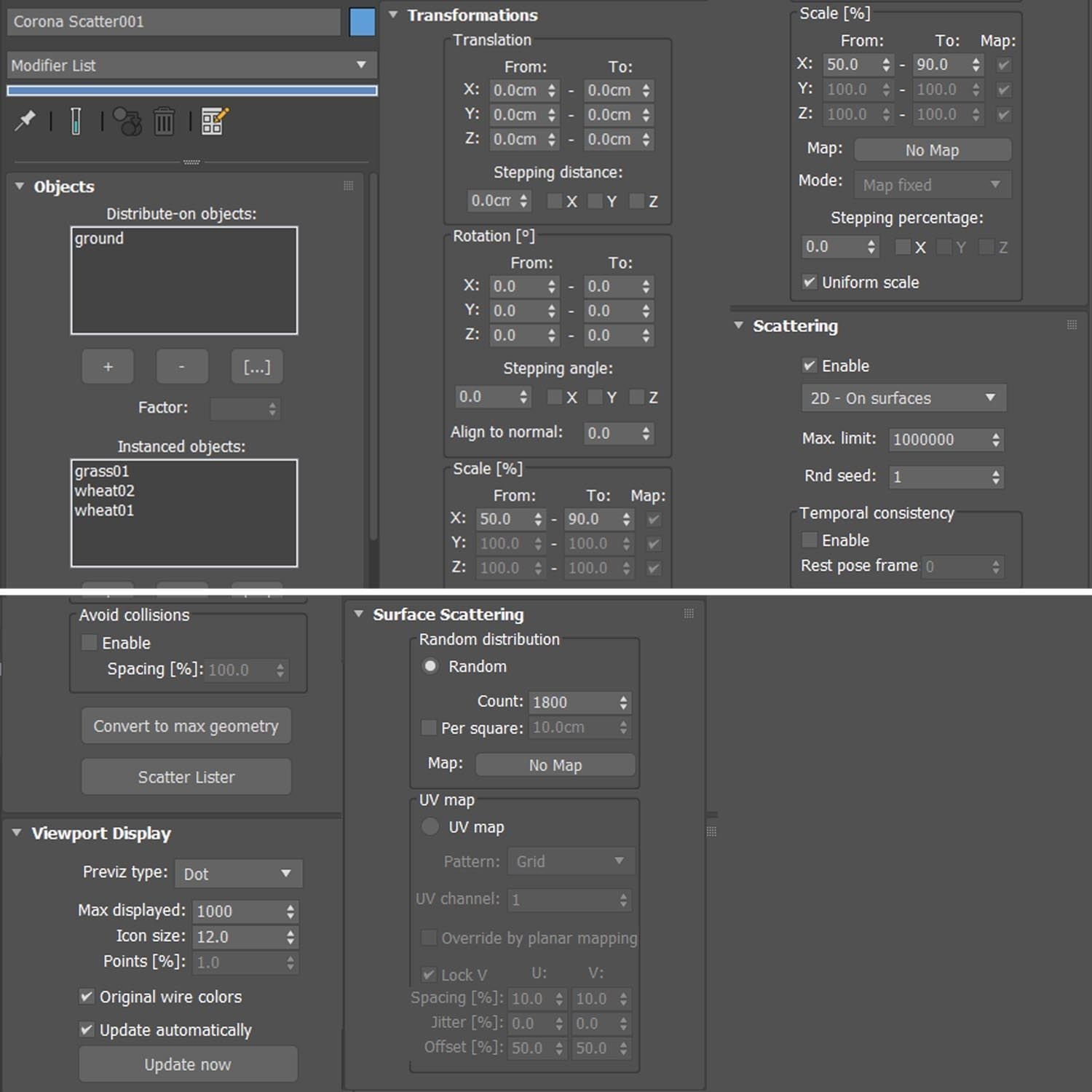
Task: Click the Count input field showing 1800
Action: [x=571, y=703]
